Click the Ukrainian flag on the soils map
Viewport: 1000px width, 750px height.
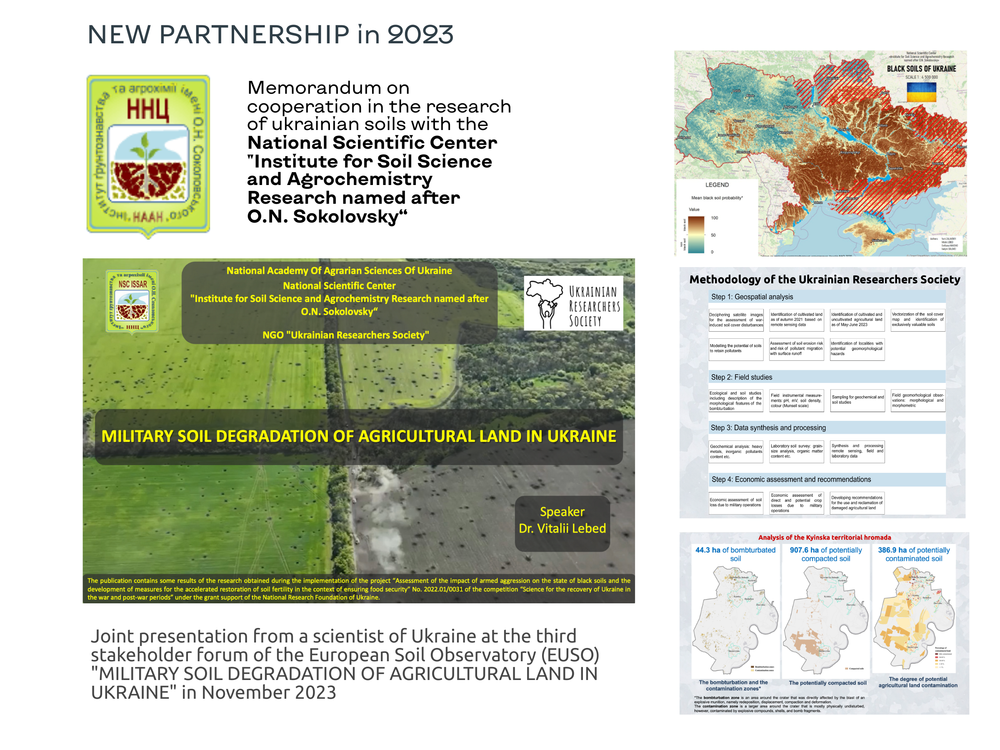921,91
